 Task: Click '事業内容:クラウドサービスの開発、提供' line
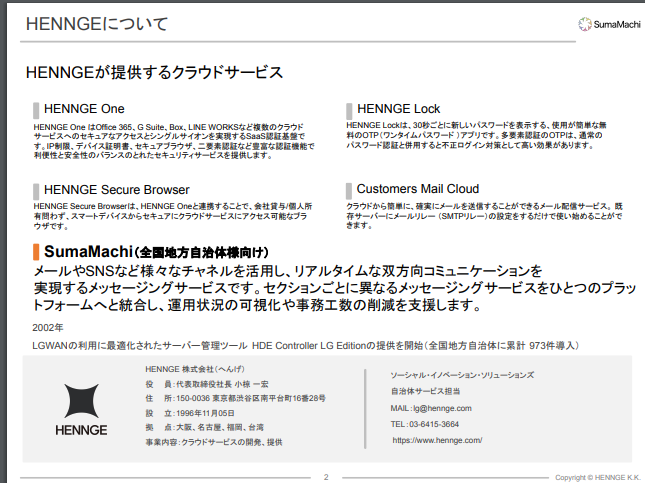214,442
